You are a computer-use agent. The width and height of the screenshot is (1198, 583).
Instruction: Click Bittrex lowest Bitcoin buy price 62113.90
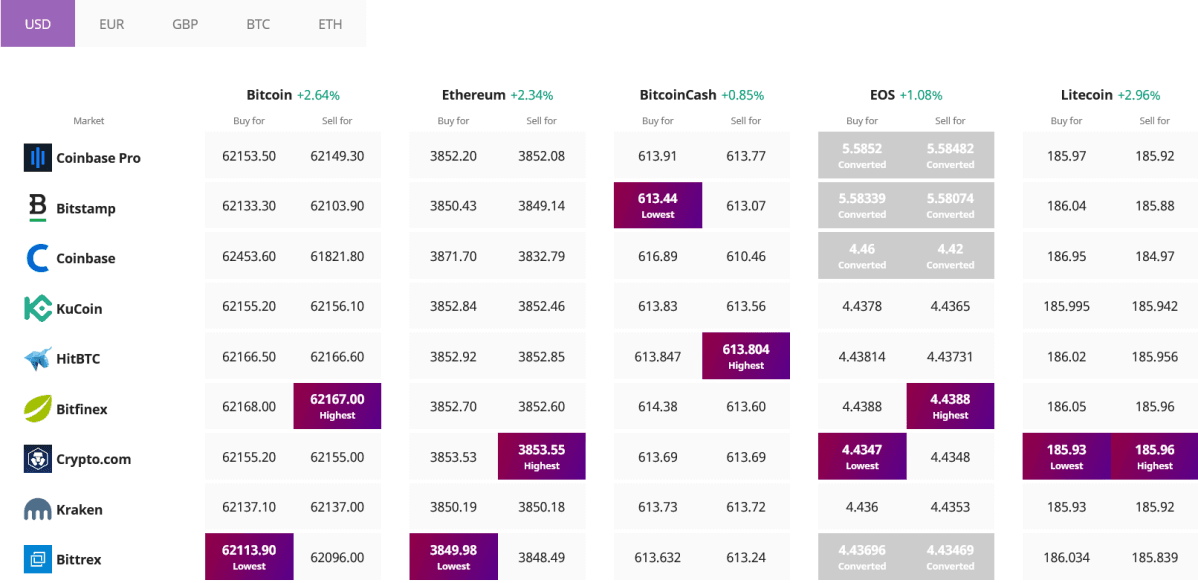(x=249, y=556)
